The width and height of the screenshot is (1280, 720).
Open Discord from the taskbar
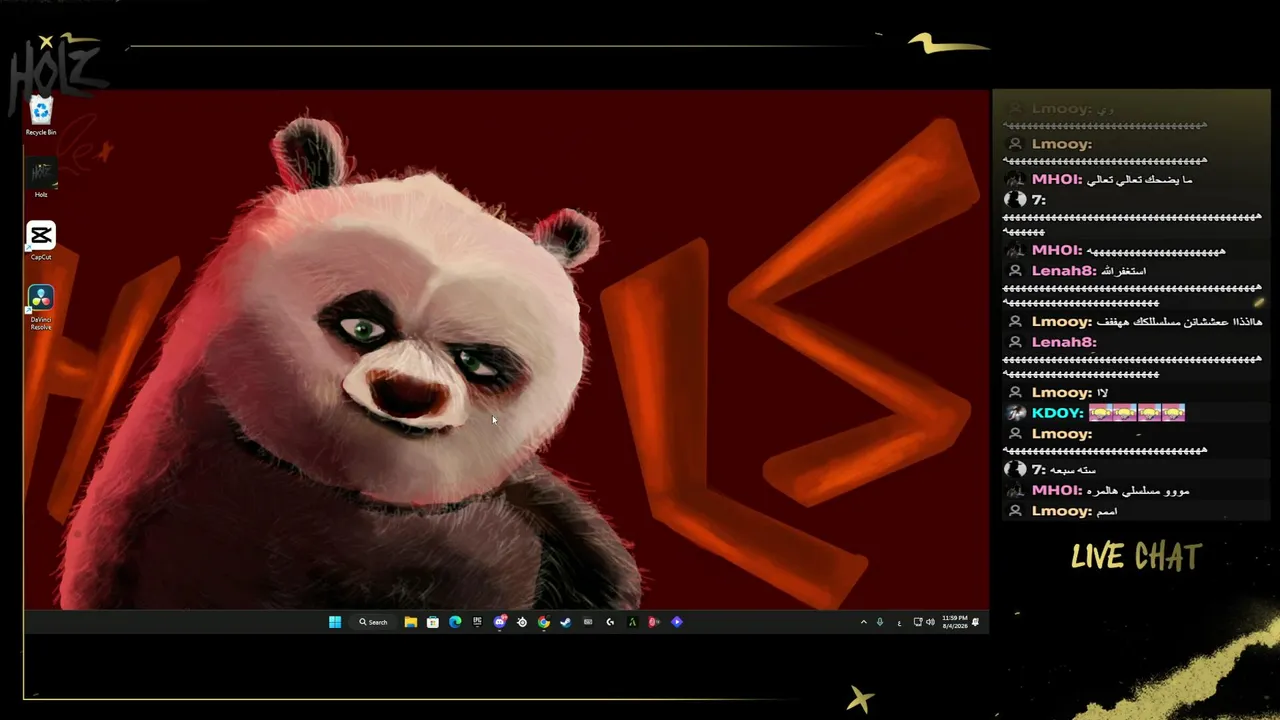coord(500,622)
